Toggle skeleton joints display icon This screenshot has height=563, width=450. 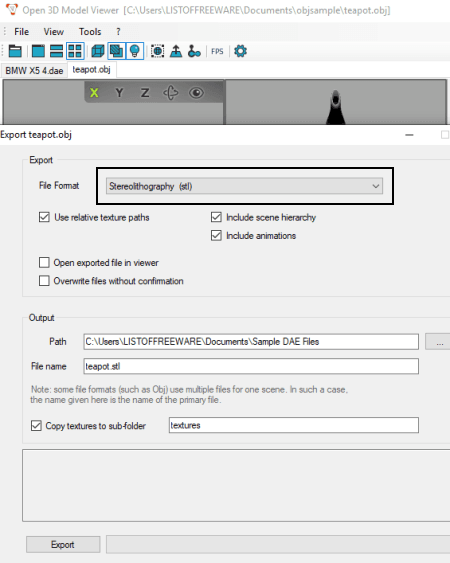click(x=194, y=51)
